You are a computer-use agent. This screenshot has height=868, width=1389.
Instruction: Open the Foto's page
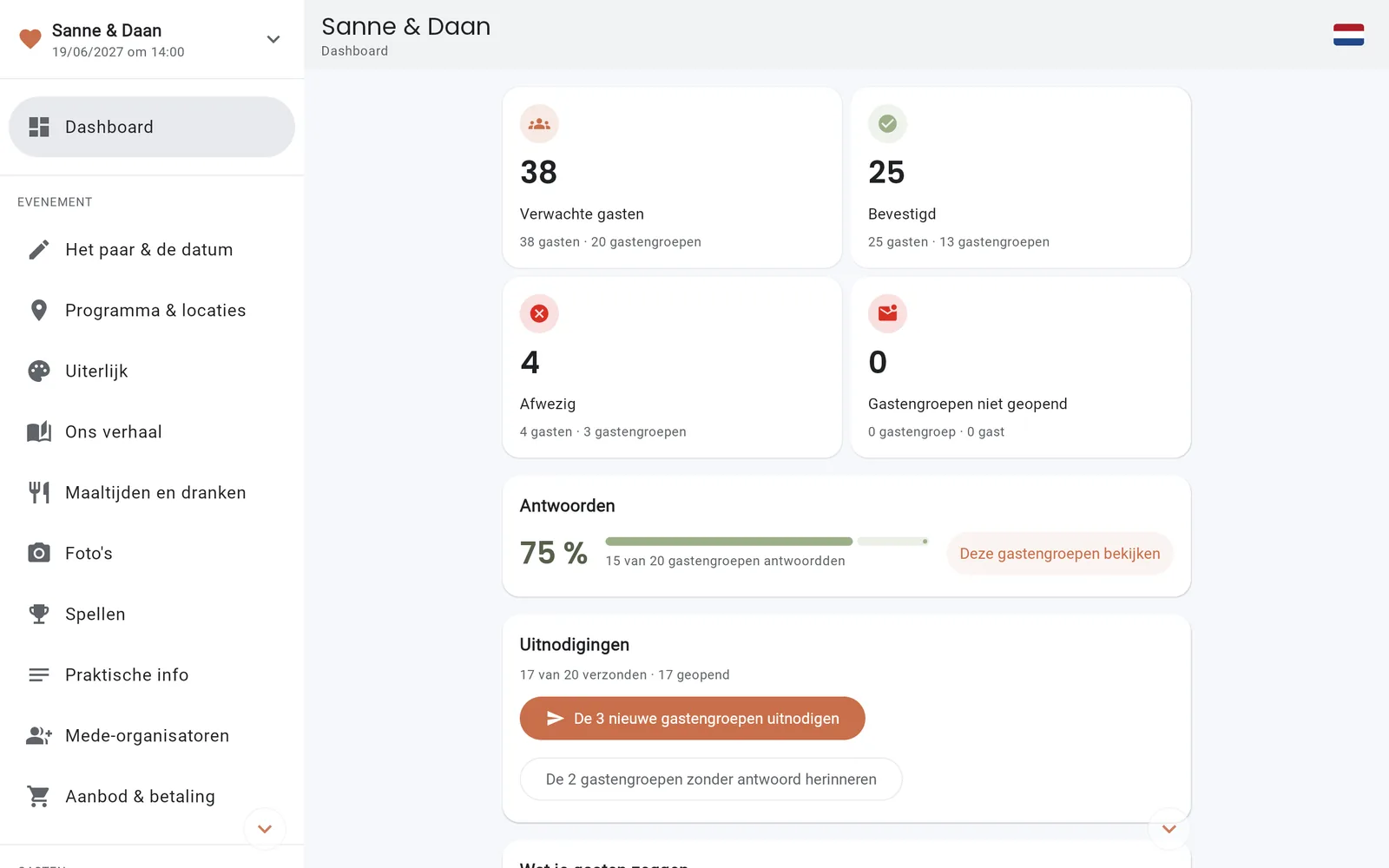tap(152, 554)
